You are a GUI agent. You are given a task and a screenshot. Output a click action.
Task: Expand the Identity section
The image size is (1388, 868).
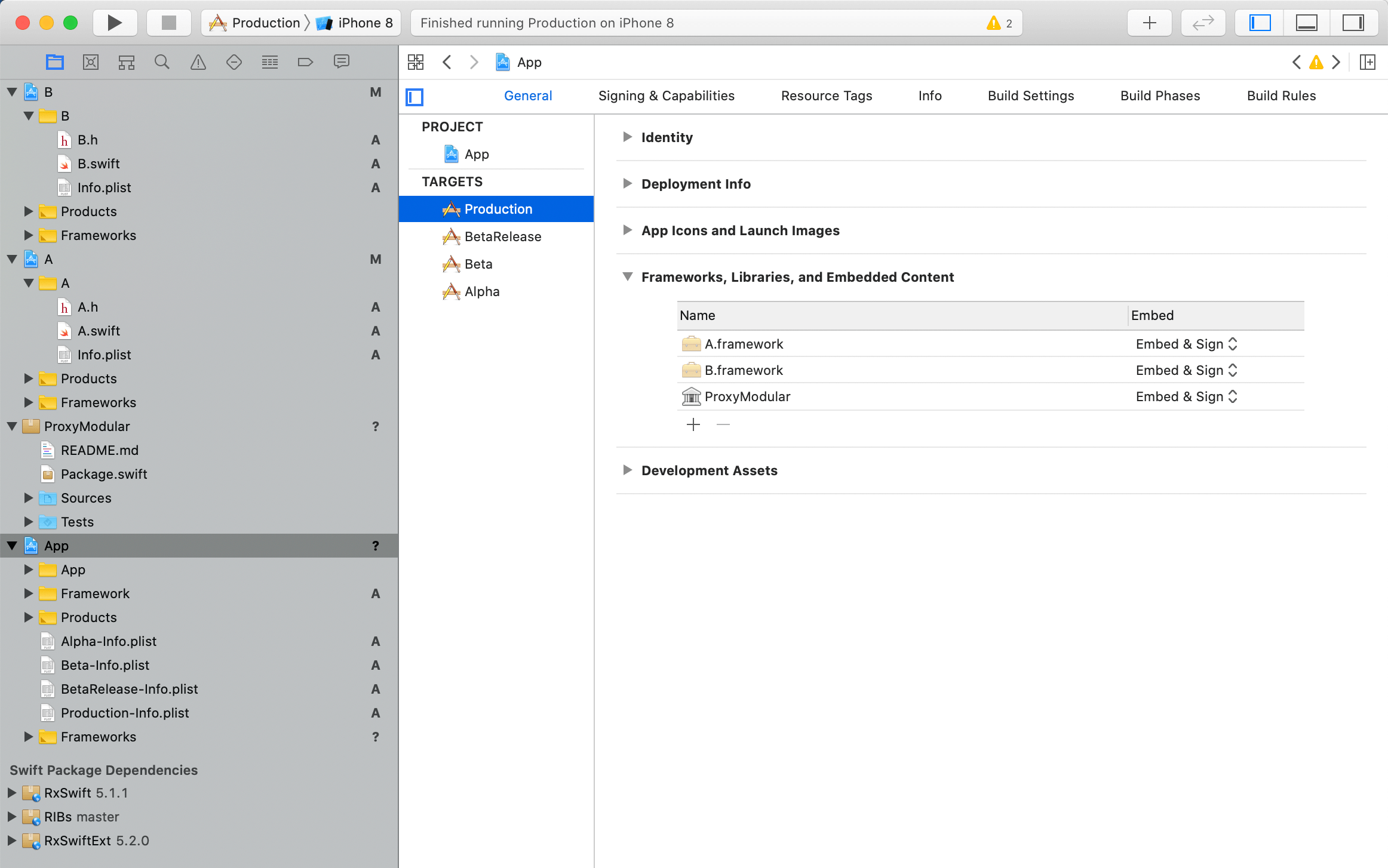[x=628, y=137]
